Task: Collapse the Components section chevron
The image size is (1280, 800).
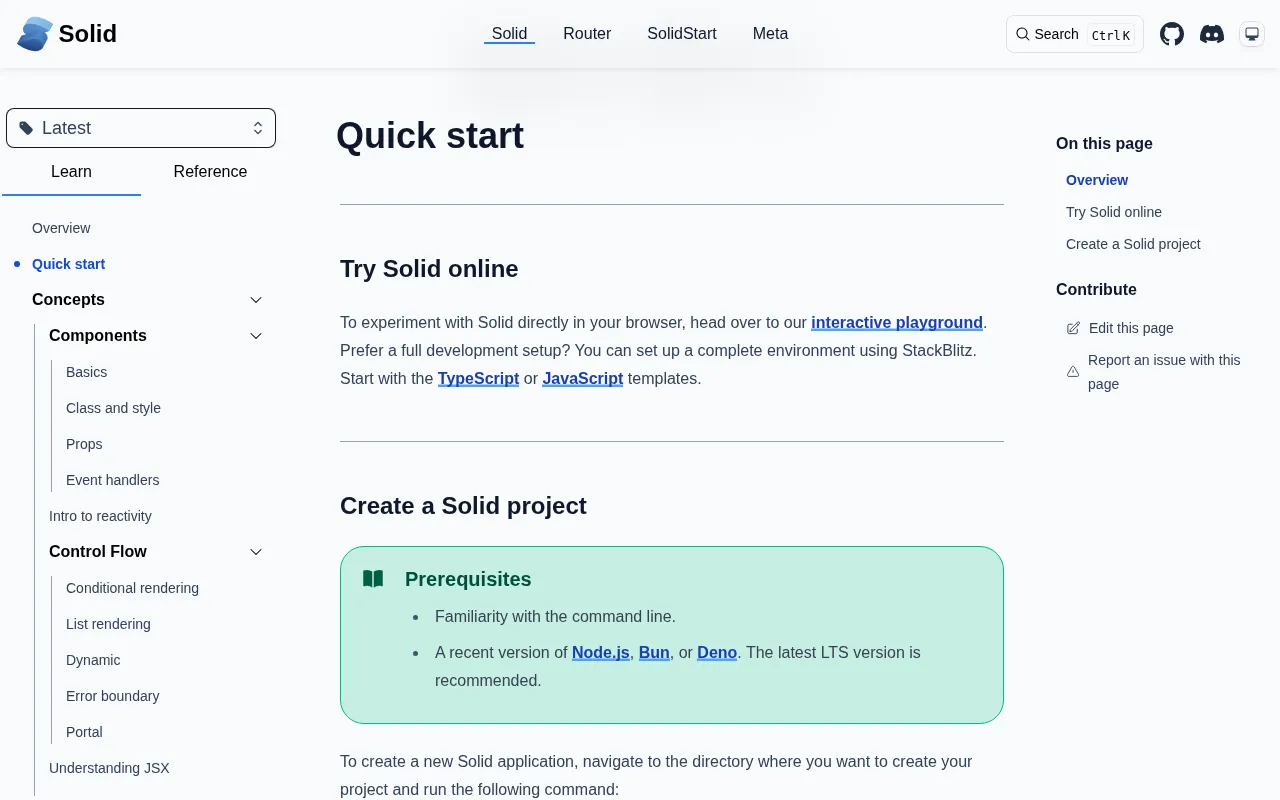Action: (256, 336)
